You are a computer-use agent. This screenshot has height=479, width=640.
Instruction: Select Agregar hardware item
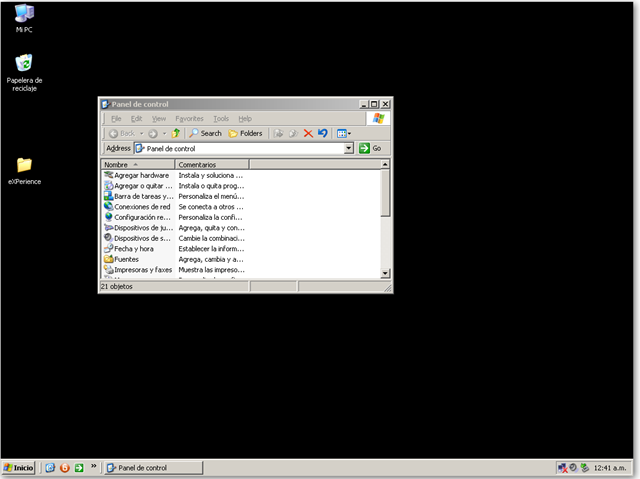136,175
